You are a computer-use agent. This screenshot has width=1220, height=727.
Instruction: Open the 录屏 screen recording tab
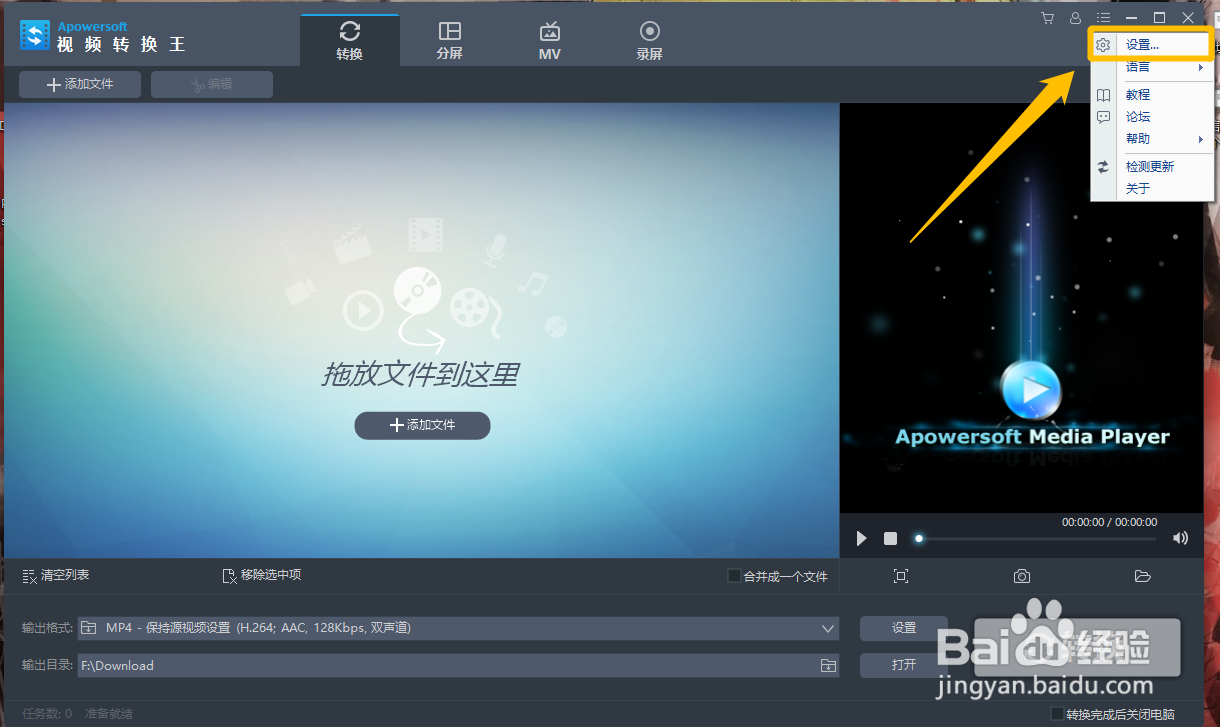[x=650, y=41]
